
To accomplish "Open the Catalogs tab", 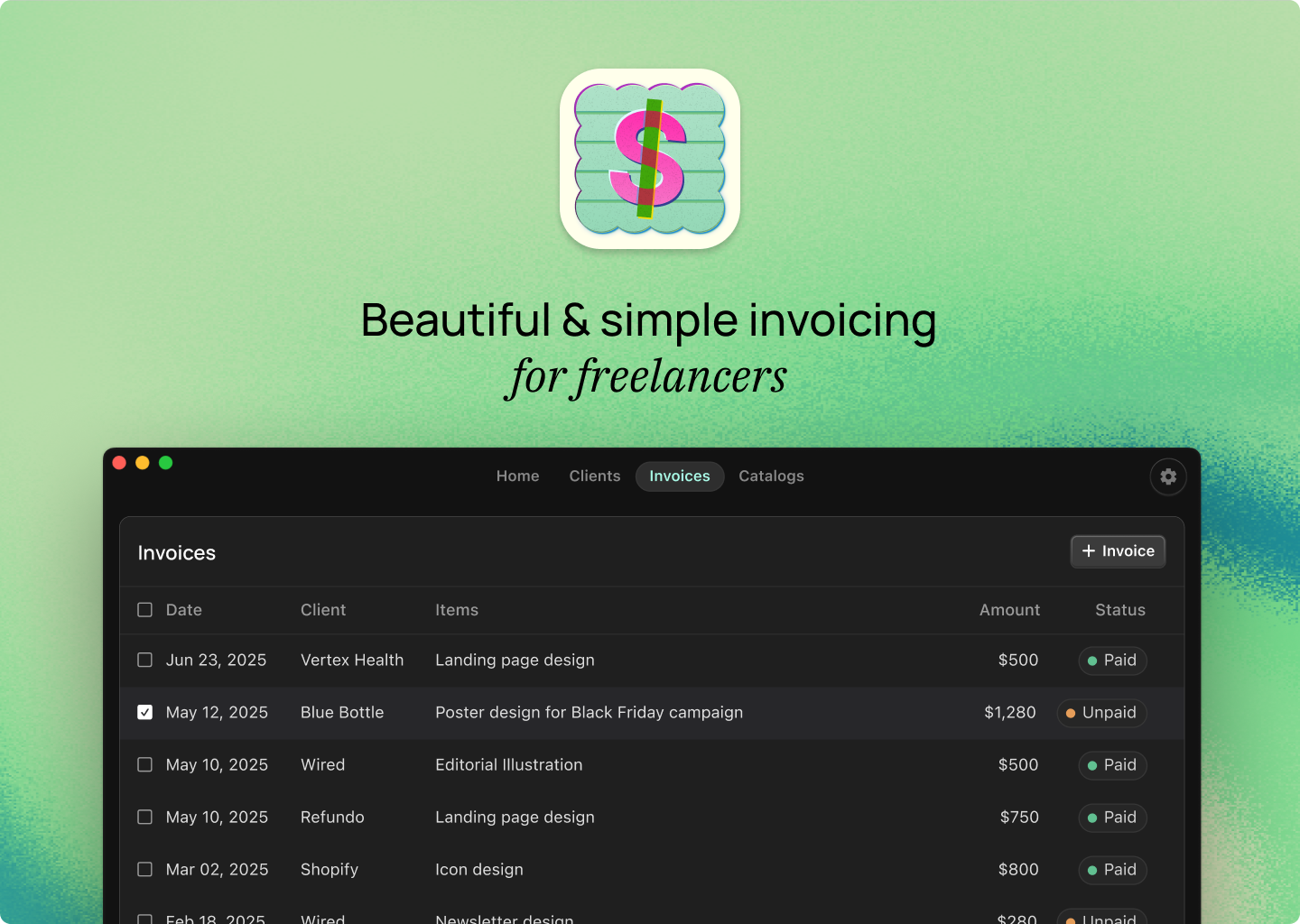I will tap(771, 476).
